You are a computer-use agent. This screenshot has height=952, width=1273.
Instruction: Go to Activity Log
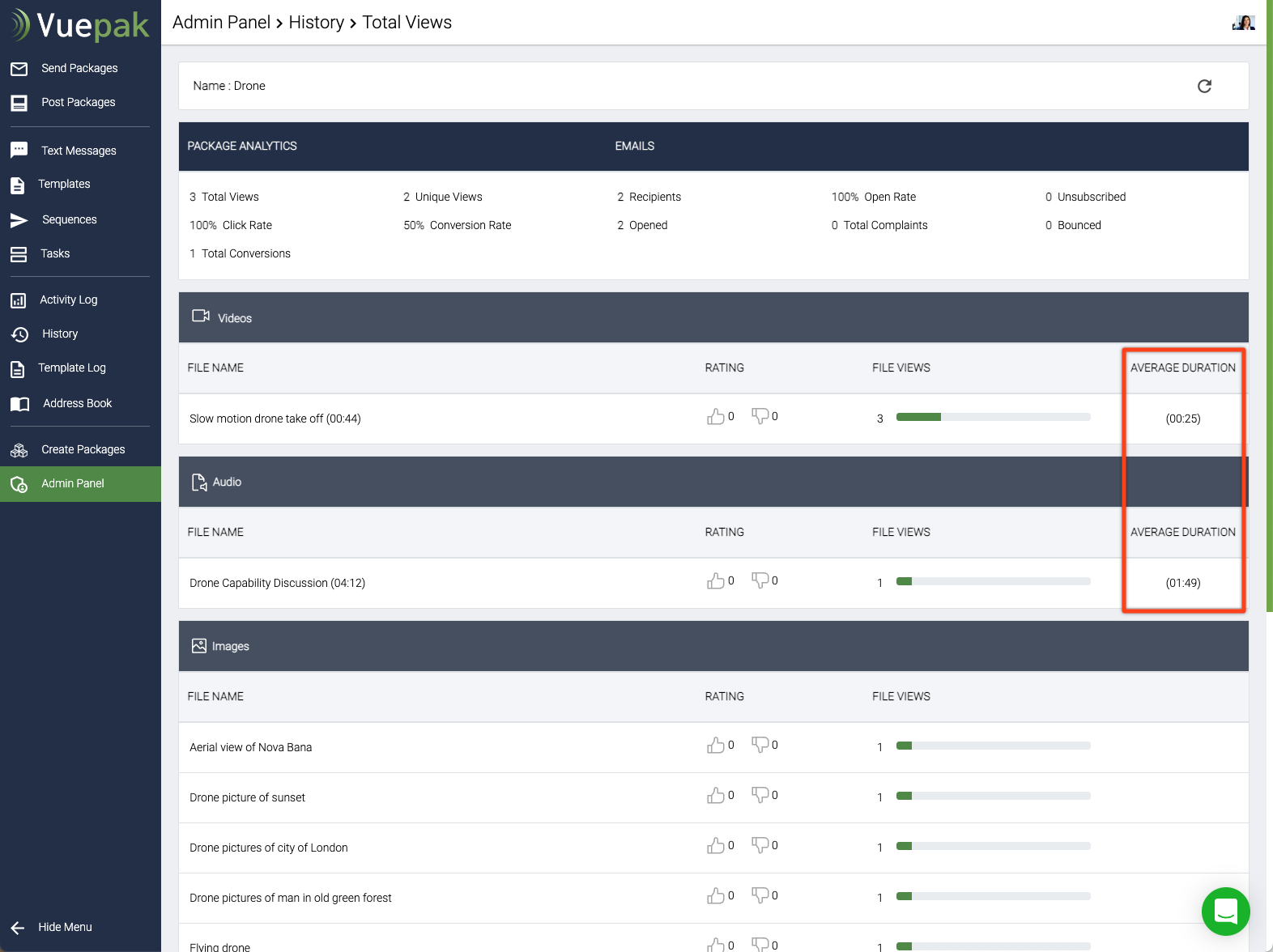[68, 300]
